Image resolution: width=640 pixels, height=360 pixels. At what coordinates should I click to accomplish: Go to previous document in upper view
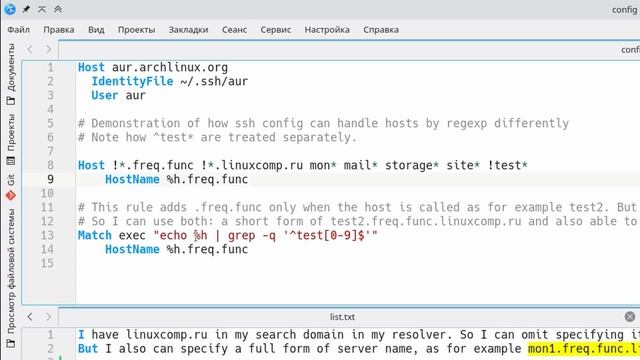point(30,50)
